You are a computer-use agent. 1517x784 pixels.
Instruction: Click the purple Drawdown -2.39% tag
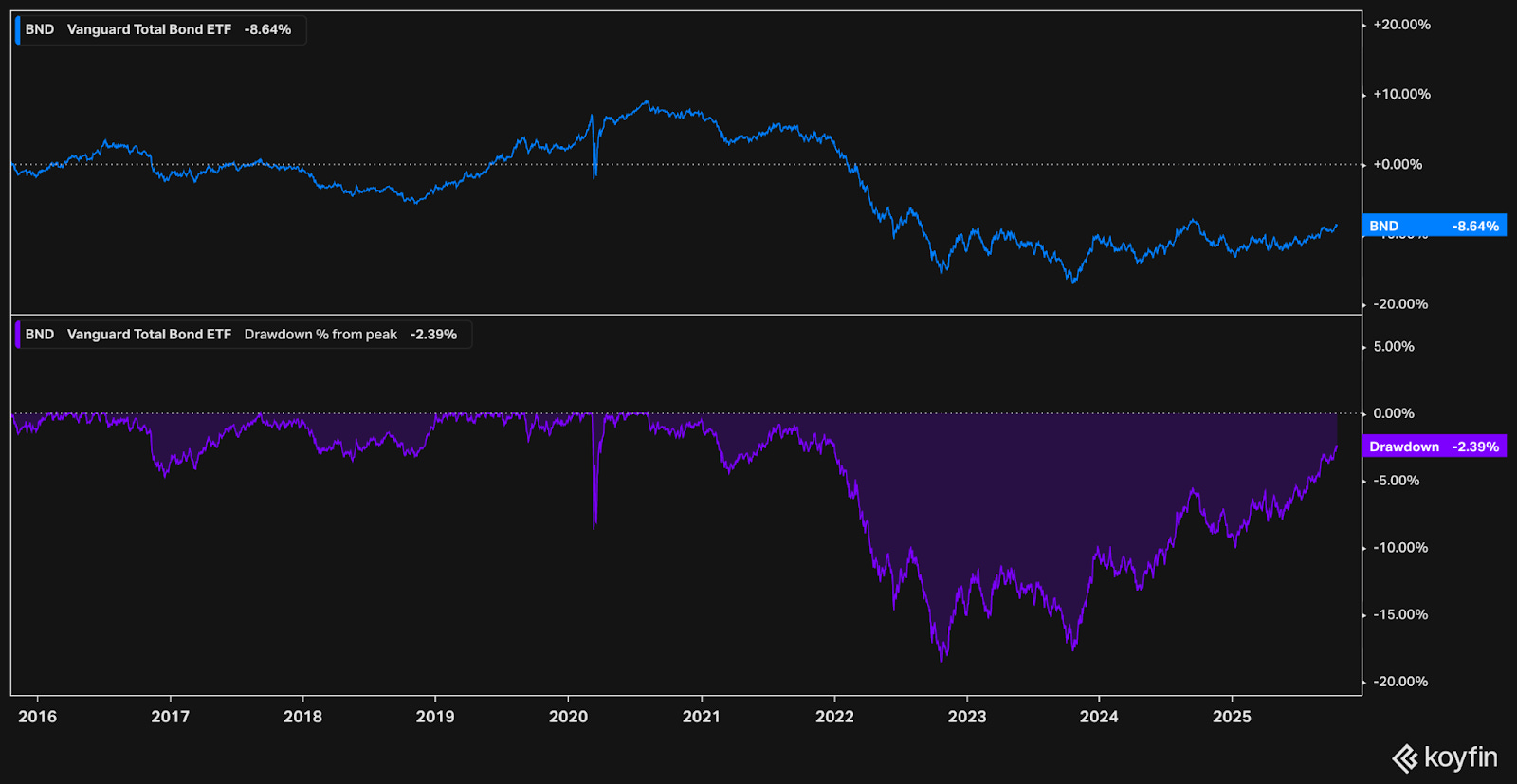1435,447
